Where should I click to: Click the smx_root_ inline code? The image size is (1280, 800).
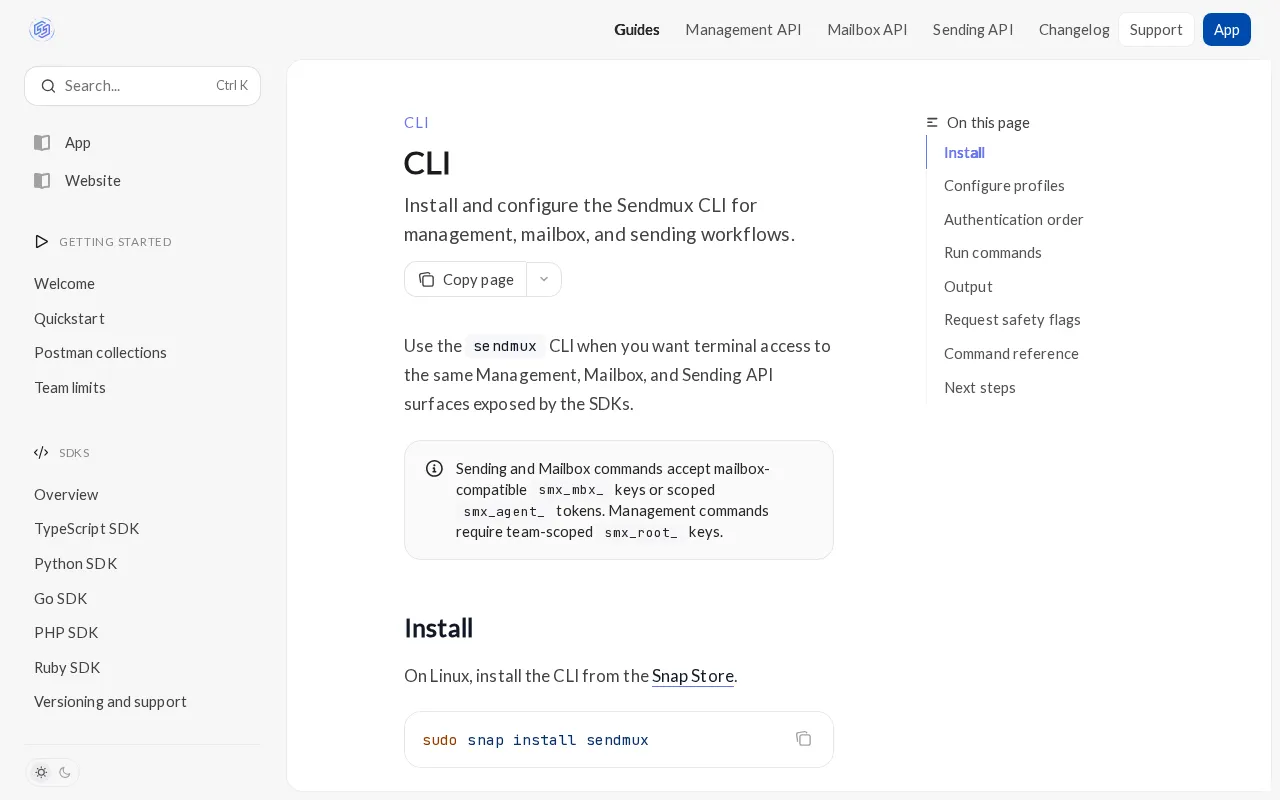click(x=641, y=532)
